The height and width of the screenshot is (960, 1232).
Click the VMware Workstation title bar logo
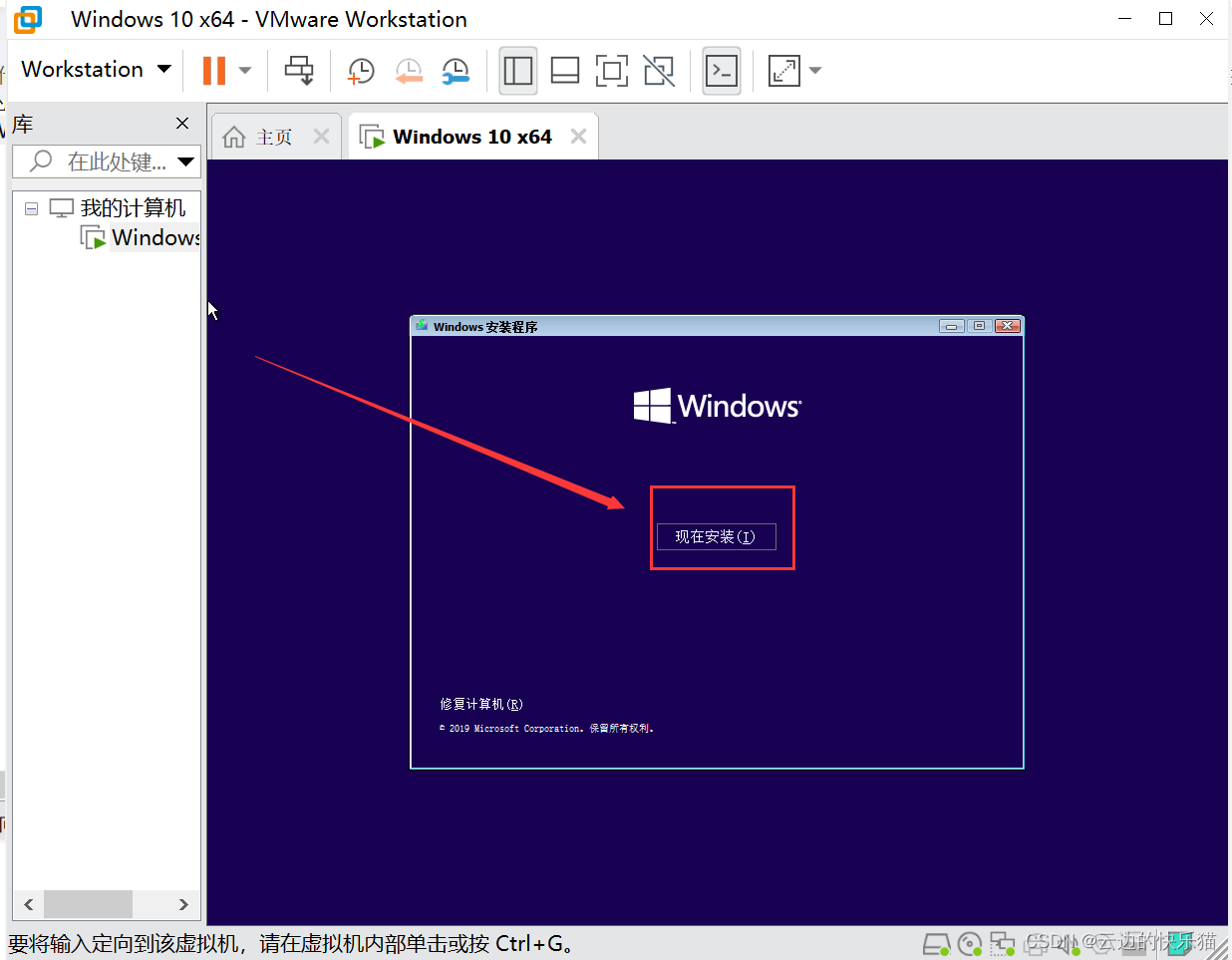tap(28, 19)
